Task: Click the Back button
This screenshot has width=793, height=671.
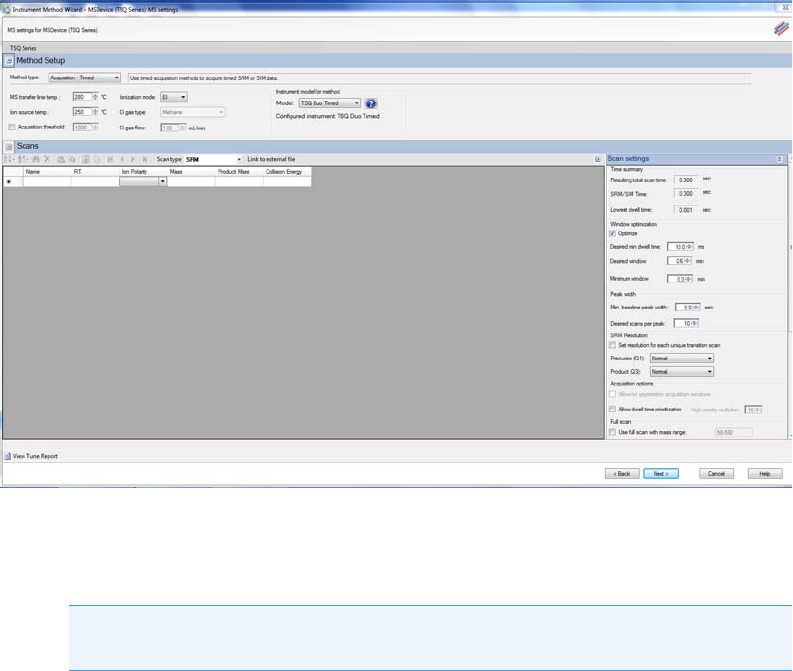Action: [622, 474]
